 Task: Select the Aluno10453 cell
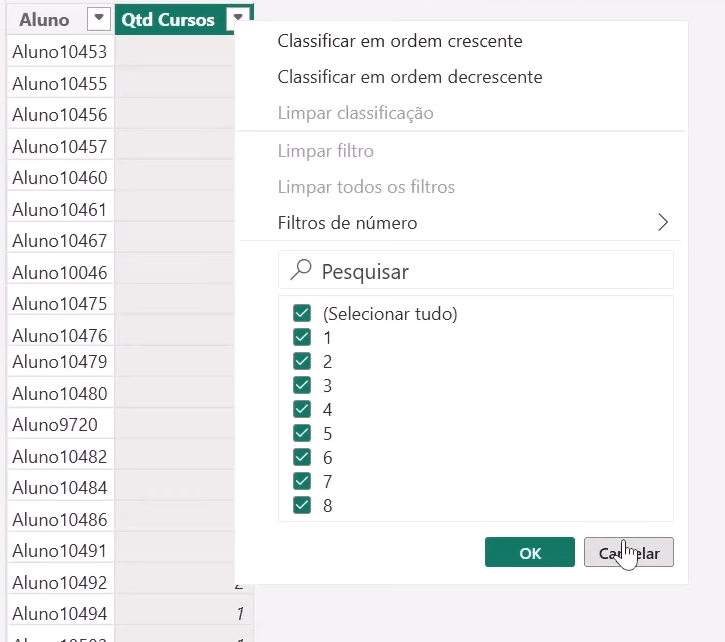[60, 52]
